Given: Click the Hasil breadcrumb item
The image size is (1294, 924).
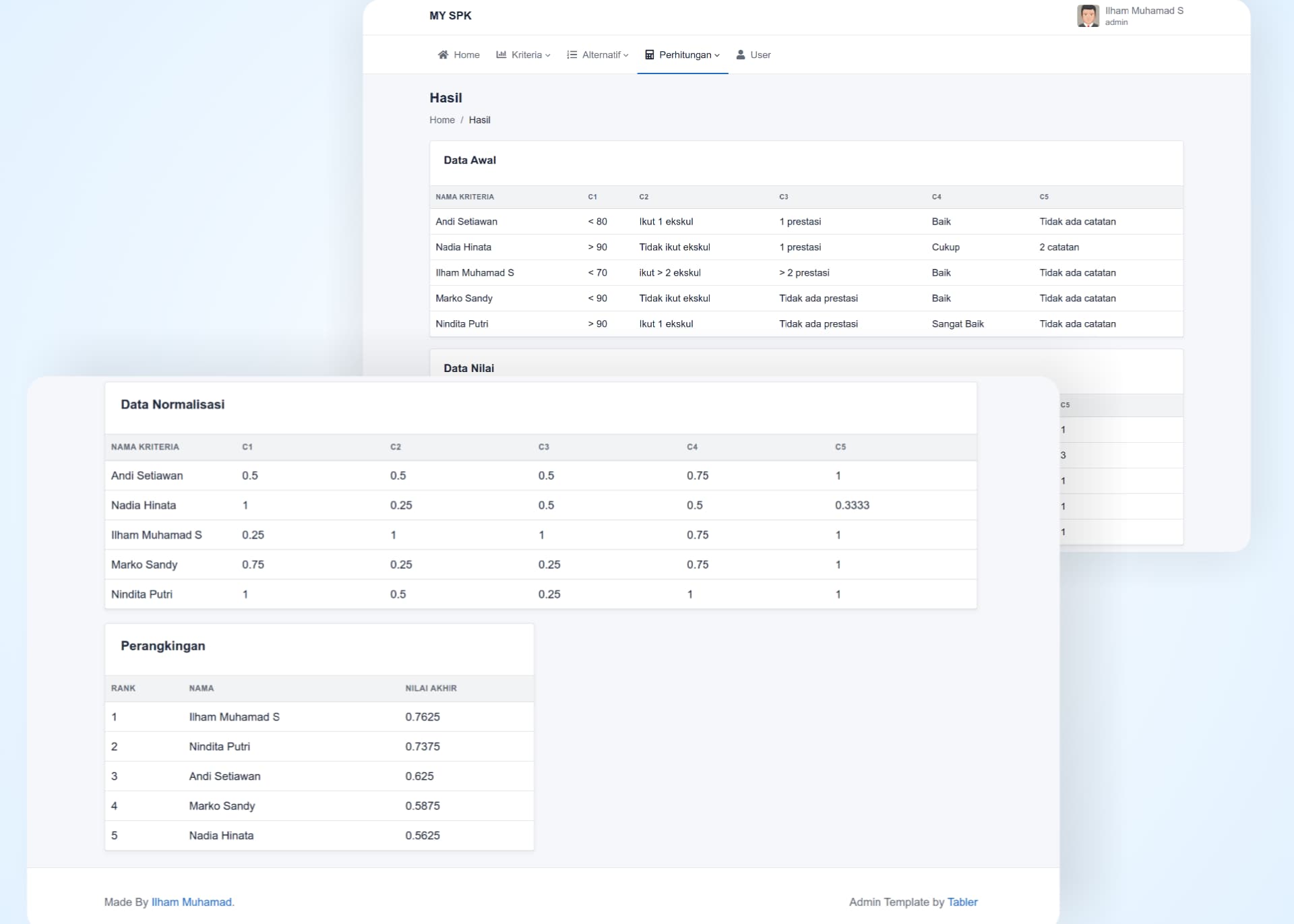Looking at the screenshot, I should [x=479, y=120].
